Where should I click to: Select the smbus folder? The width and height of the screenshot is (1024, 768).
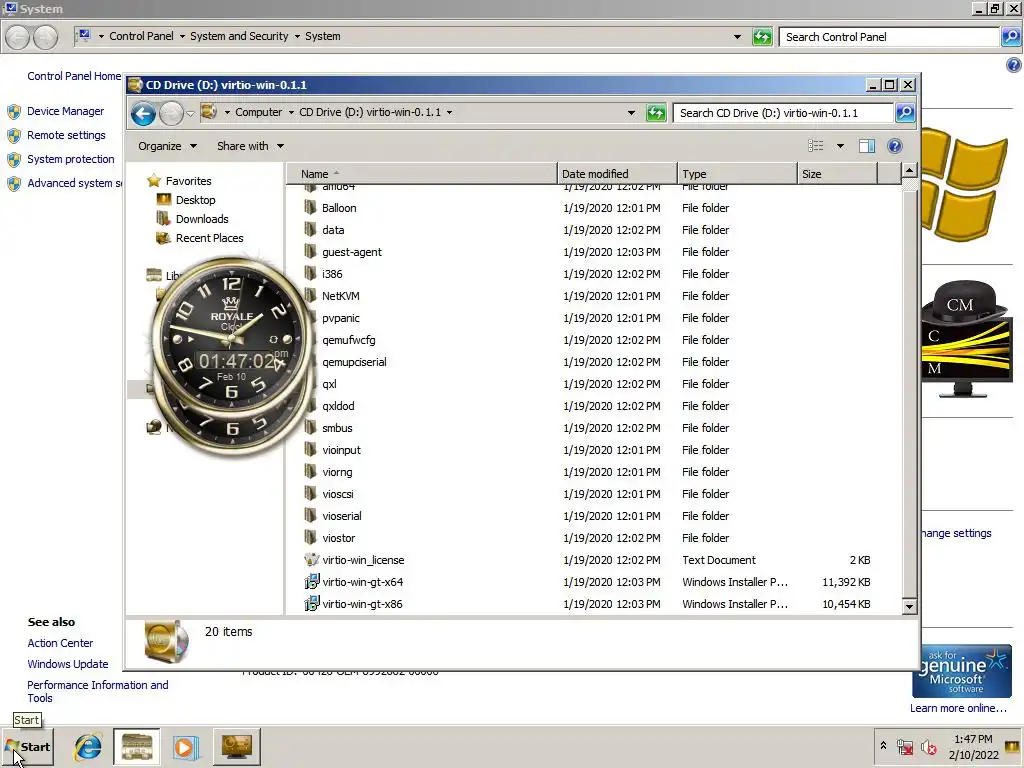point(337,428)
